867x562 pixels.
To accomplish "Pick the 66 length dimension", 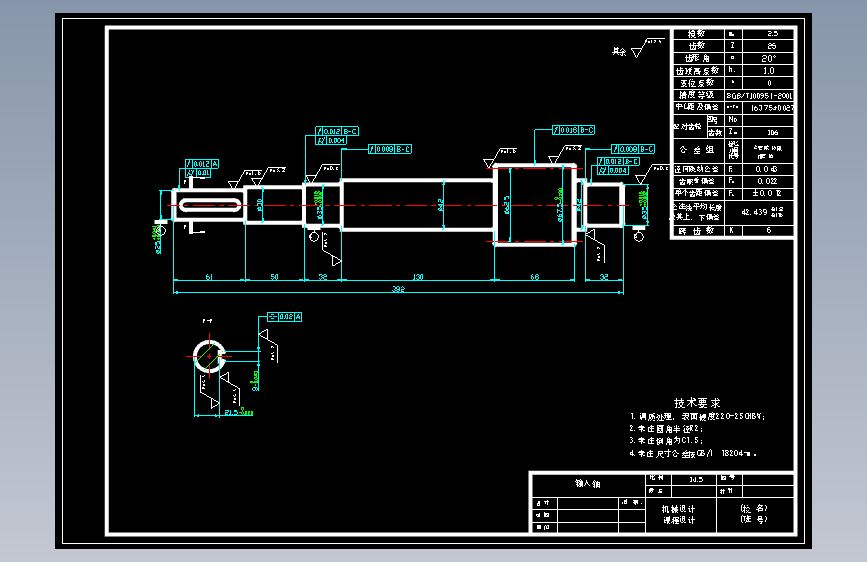I will pyautogui.click(x=535, y=277).
